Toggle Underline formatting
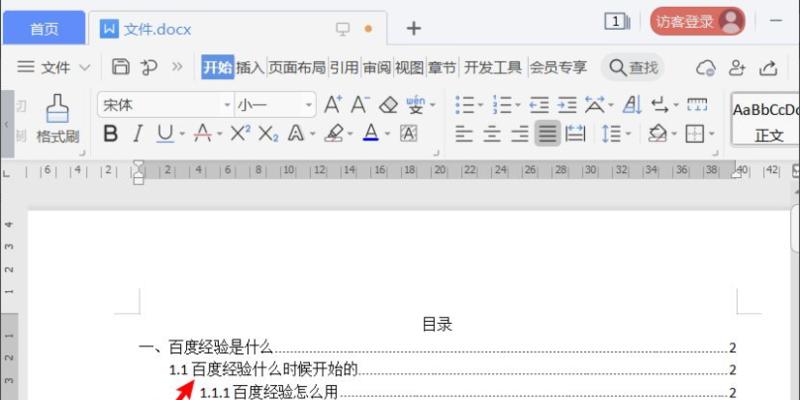This screenshot has height=400, width=800. tap(165, 134)
